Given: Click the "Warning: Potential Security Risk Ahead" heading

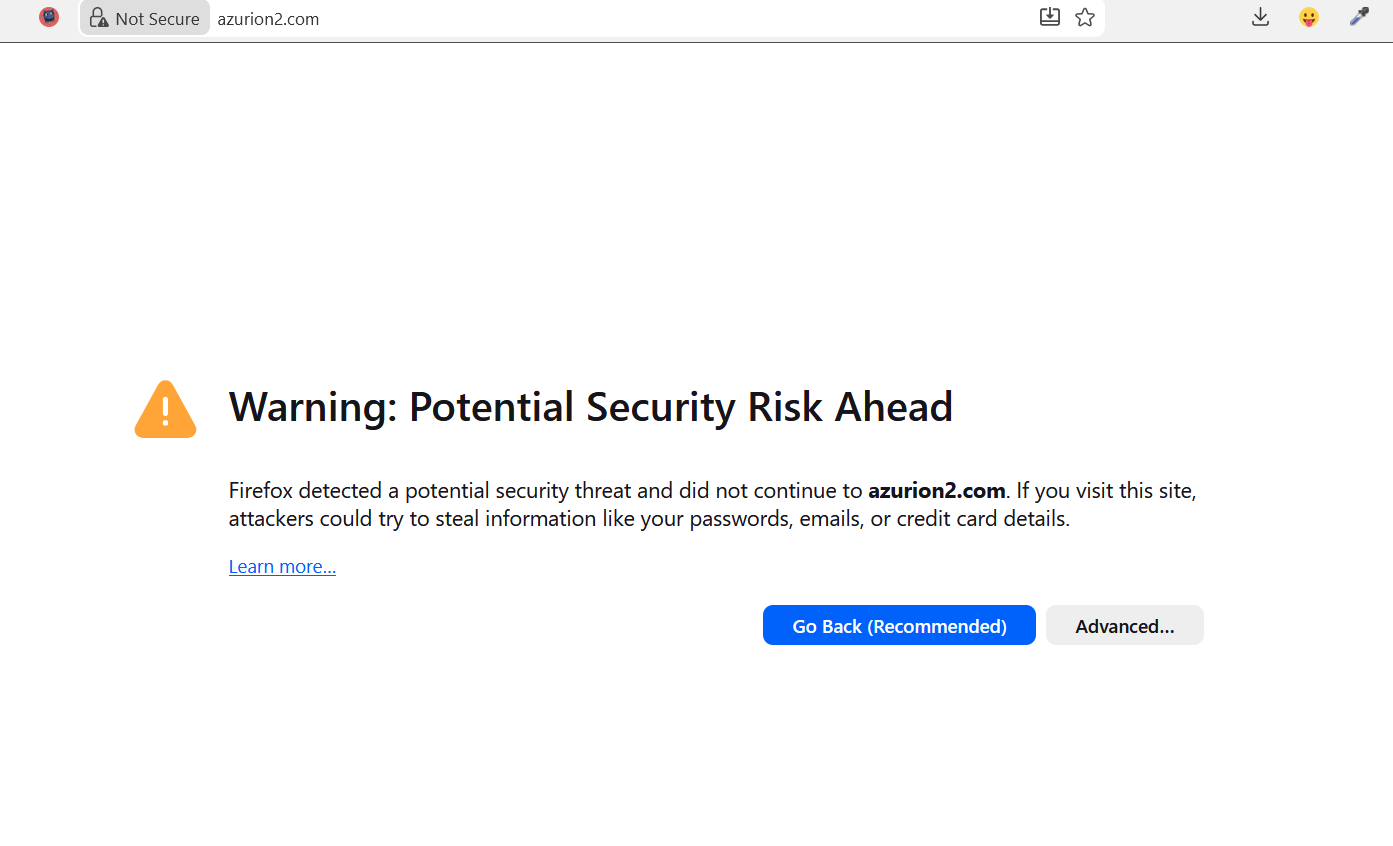Looking at the screenshot, I should 590,407.
